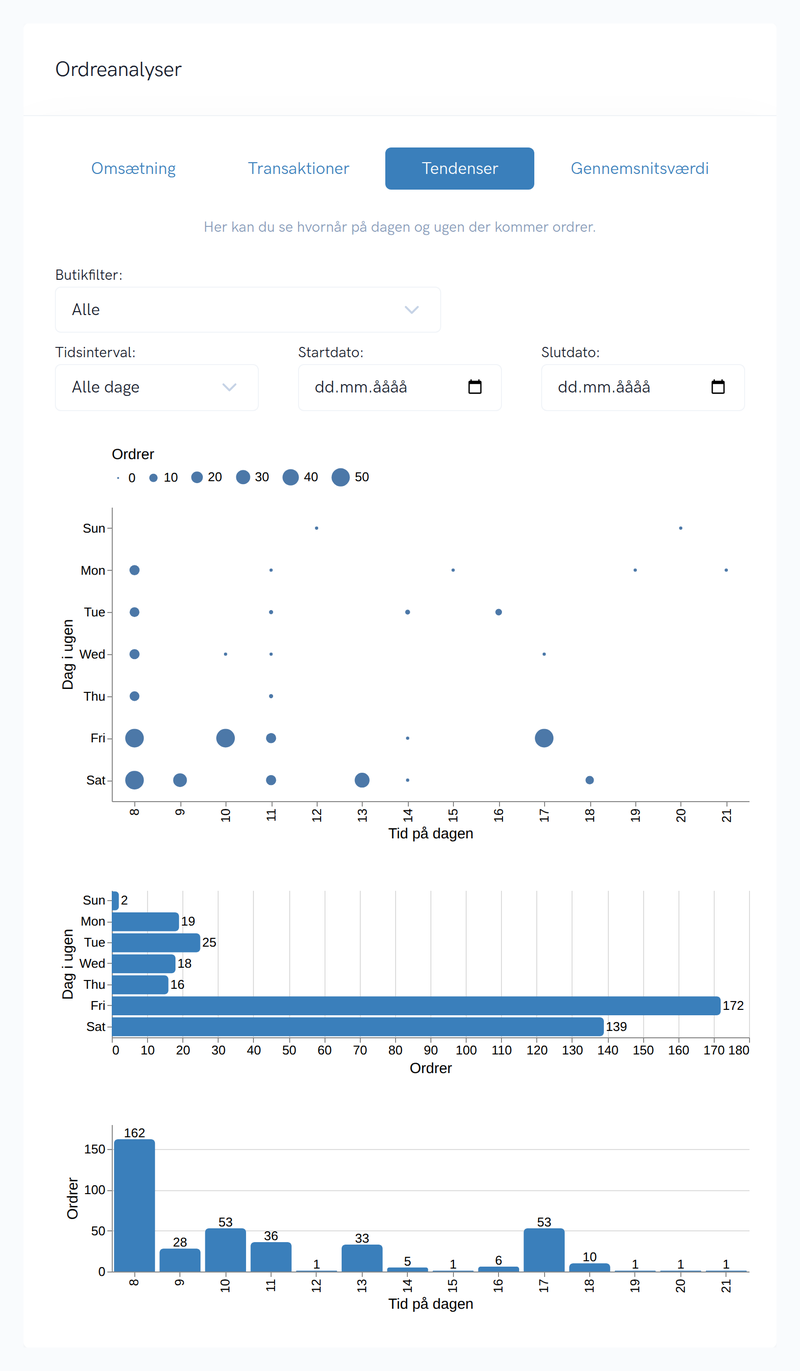Open the Slutdato calendar picker icon
Screen dimensions: 800x1371
(718, 387)
